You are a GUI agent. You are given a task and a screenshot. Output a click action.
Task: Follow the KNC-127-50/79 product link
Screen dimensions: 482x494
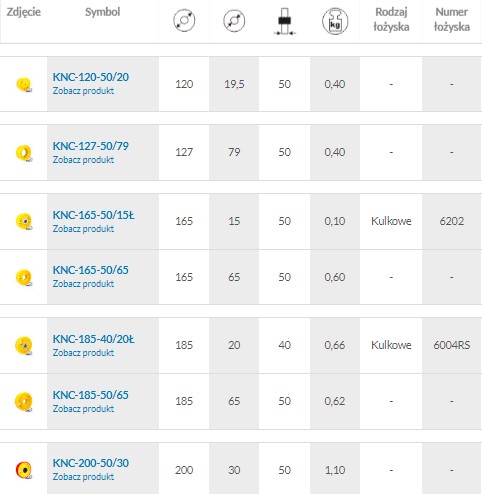coord(91,146)
